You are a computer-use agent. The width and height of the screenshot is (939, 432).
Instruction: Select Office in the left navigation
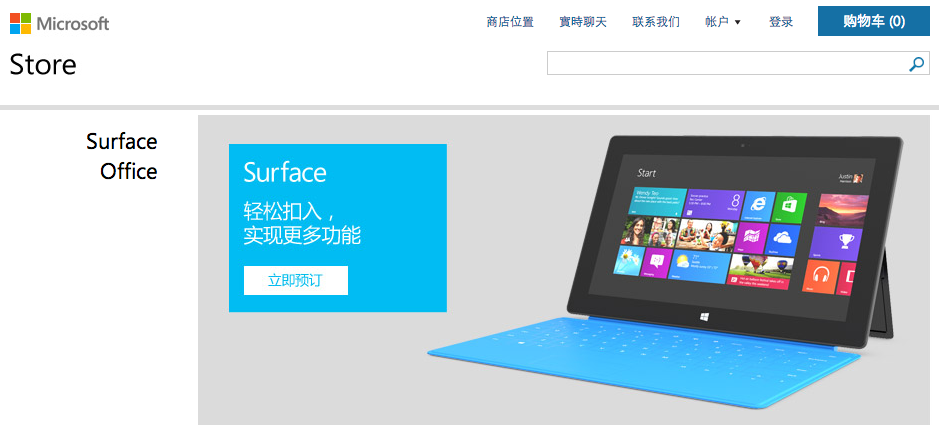point(129,172)
